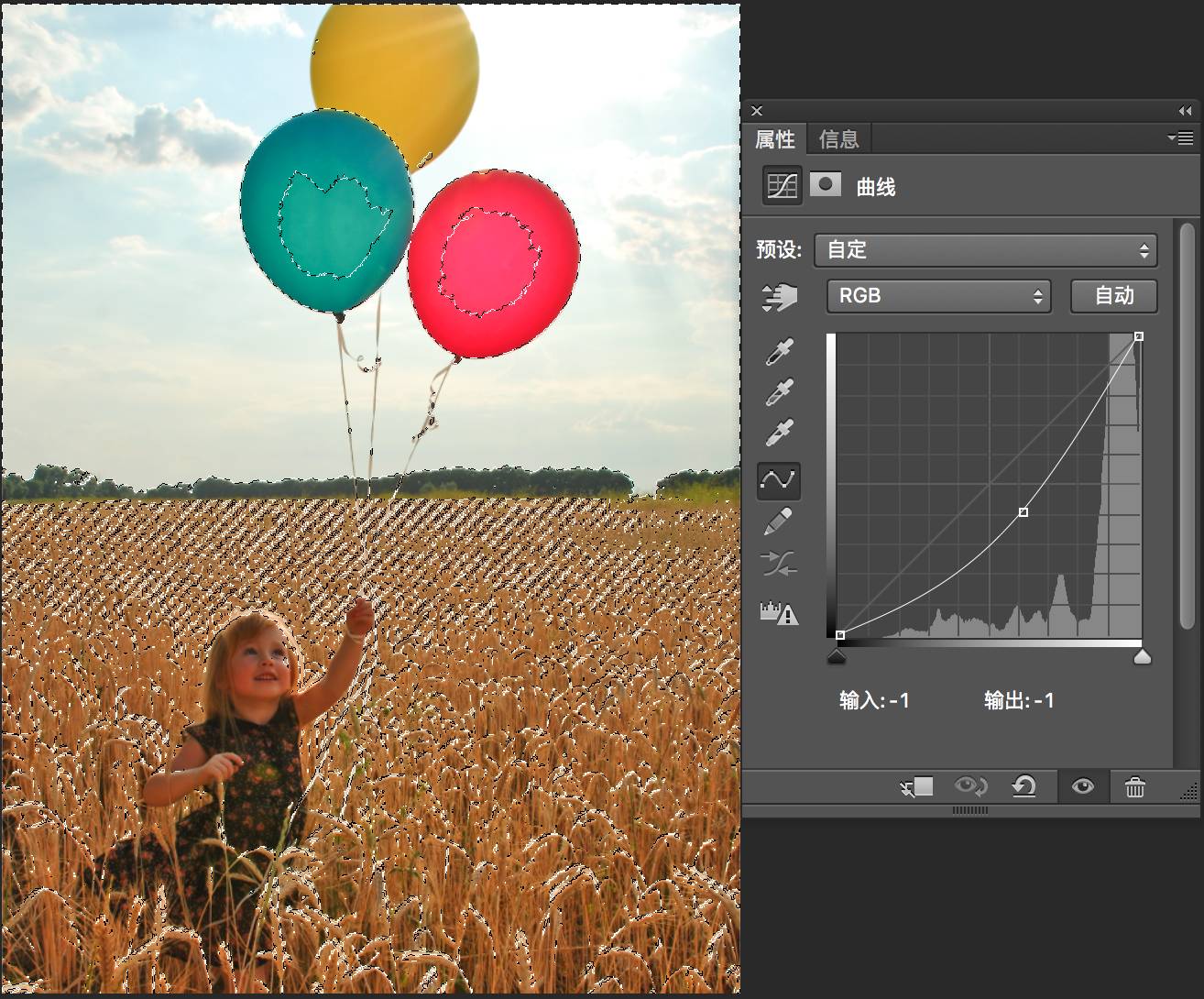
Task: Select the pencil draw curve tool
Action: click(779, 522)
